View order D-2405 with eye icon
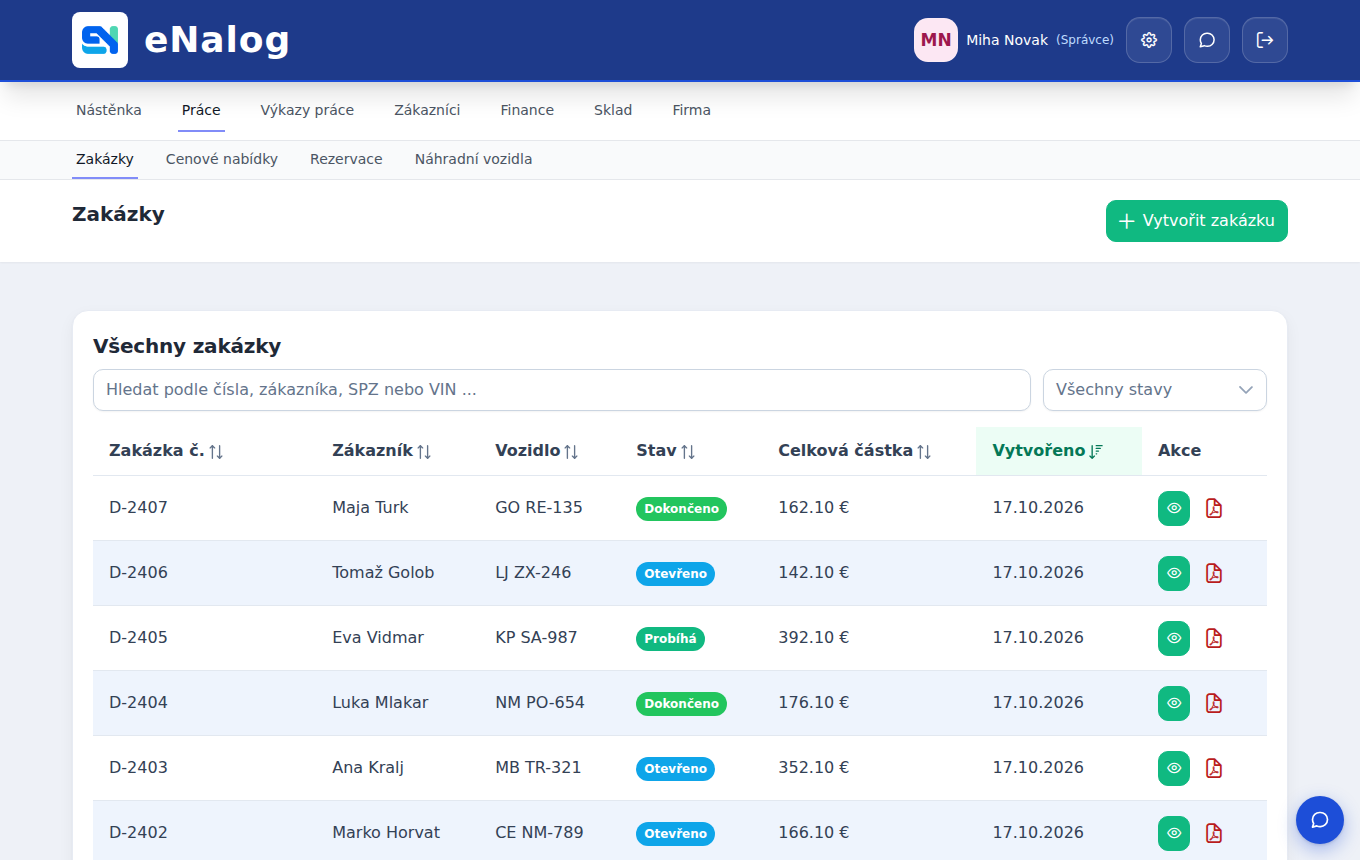Viewport: 1360px width, 860px height. [1174, 638]
